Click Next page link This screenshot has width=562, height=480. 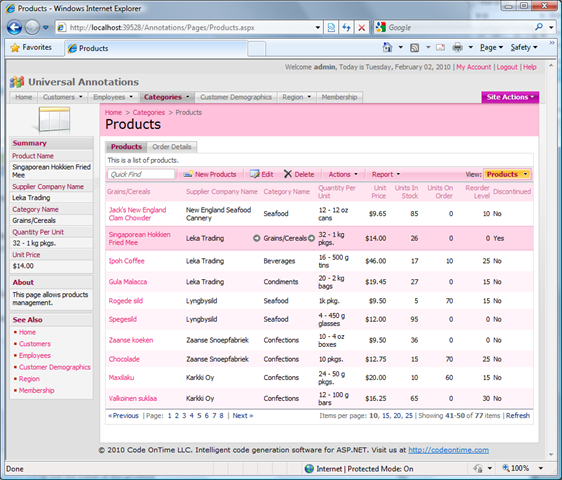coord(243,415)
